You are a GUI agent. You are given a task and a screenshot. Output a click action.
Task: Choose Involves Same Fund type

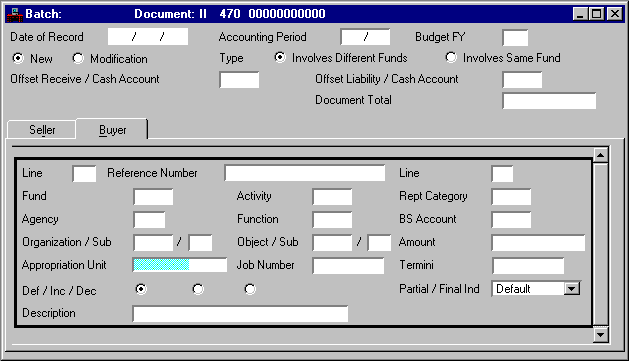[451, 57]
